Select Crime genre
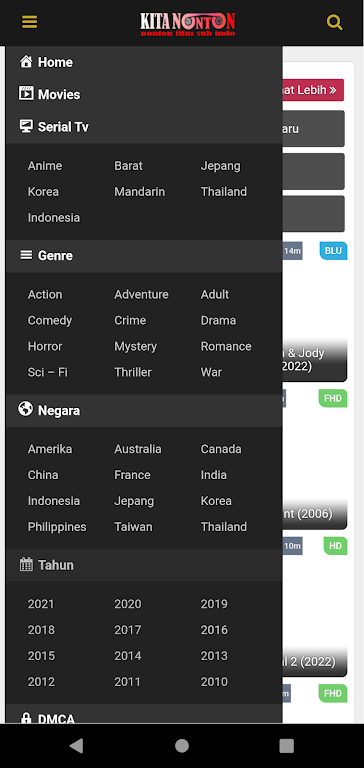The width and height of the screenshot is (364, 768). 130,320
